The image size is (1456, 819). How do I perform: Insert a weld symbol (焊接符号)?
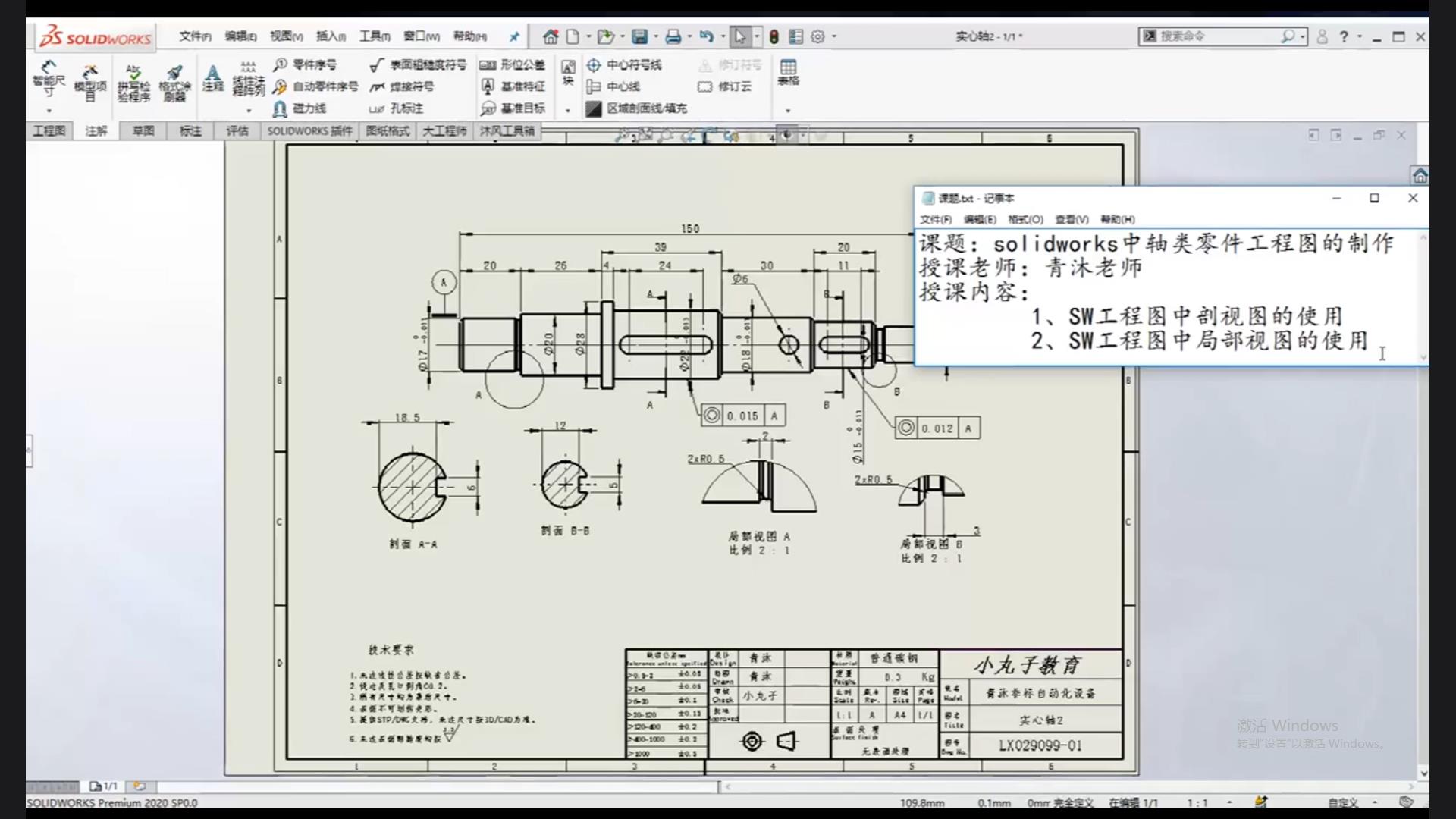[402, 86]
